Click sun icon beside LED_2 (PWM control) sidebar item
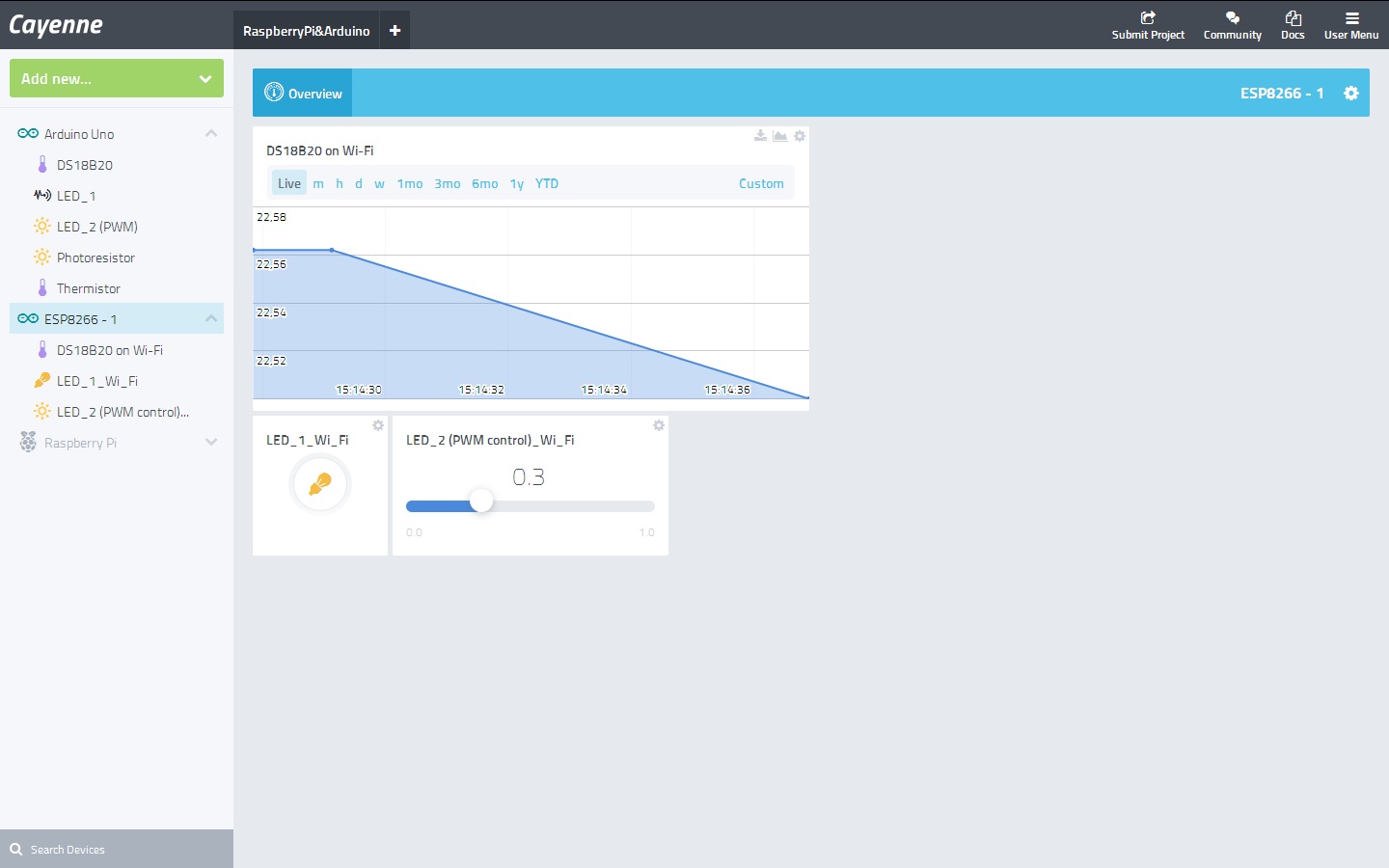1389x868 pixels. [x=42, y=412]
